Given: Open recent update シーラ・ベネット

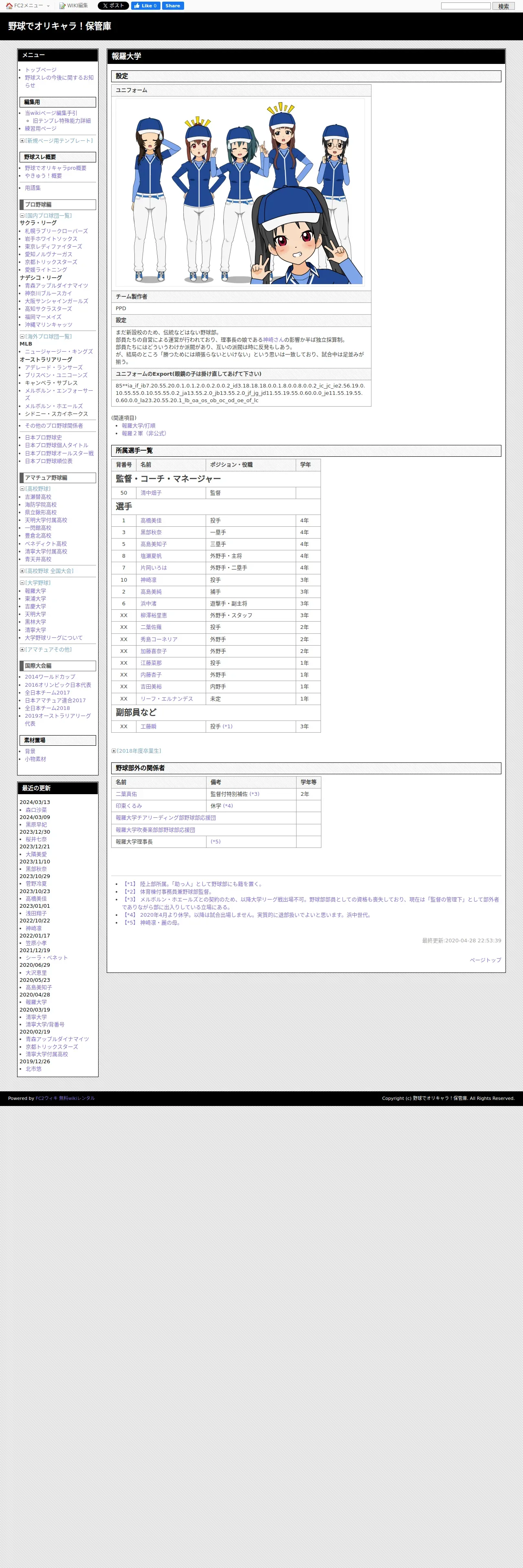Looking at the screenshot, I should coord(47,957).
